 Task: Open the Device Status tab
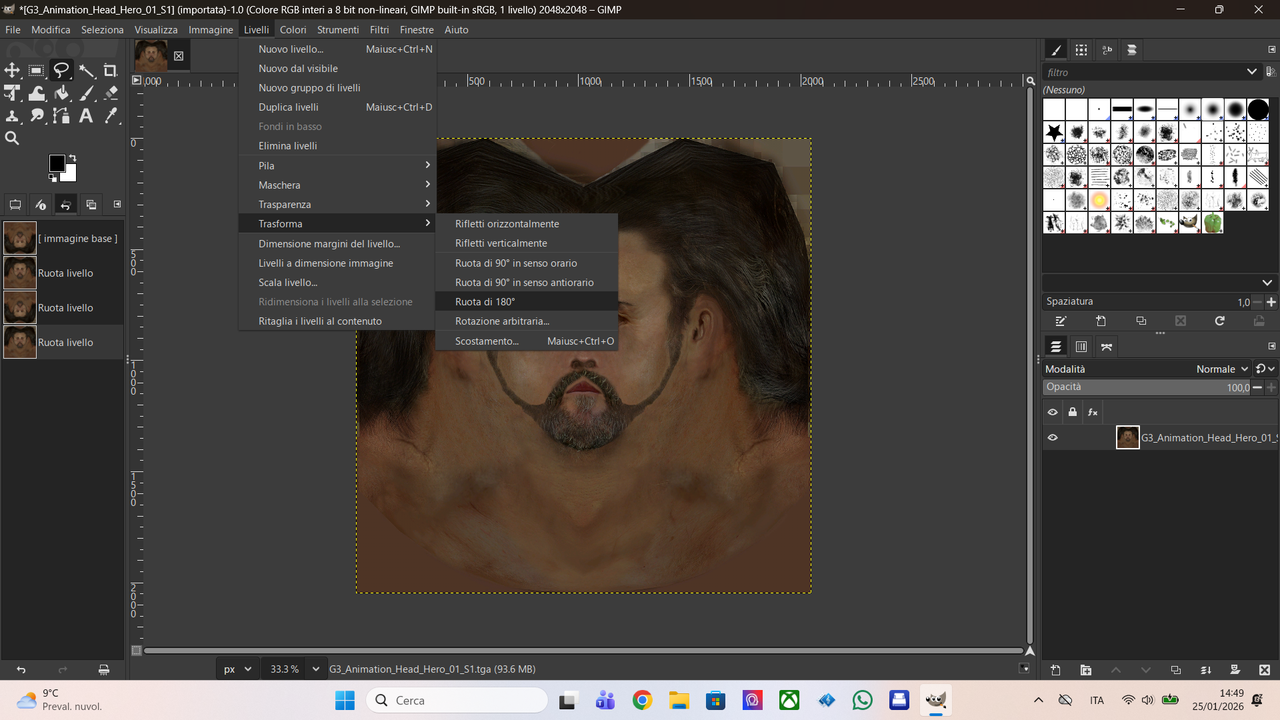tap(40, 204)
